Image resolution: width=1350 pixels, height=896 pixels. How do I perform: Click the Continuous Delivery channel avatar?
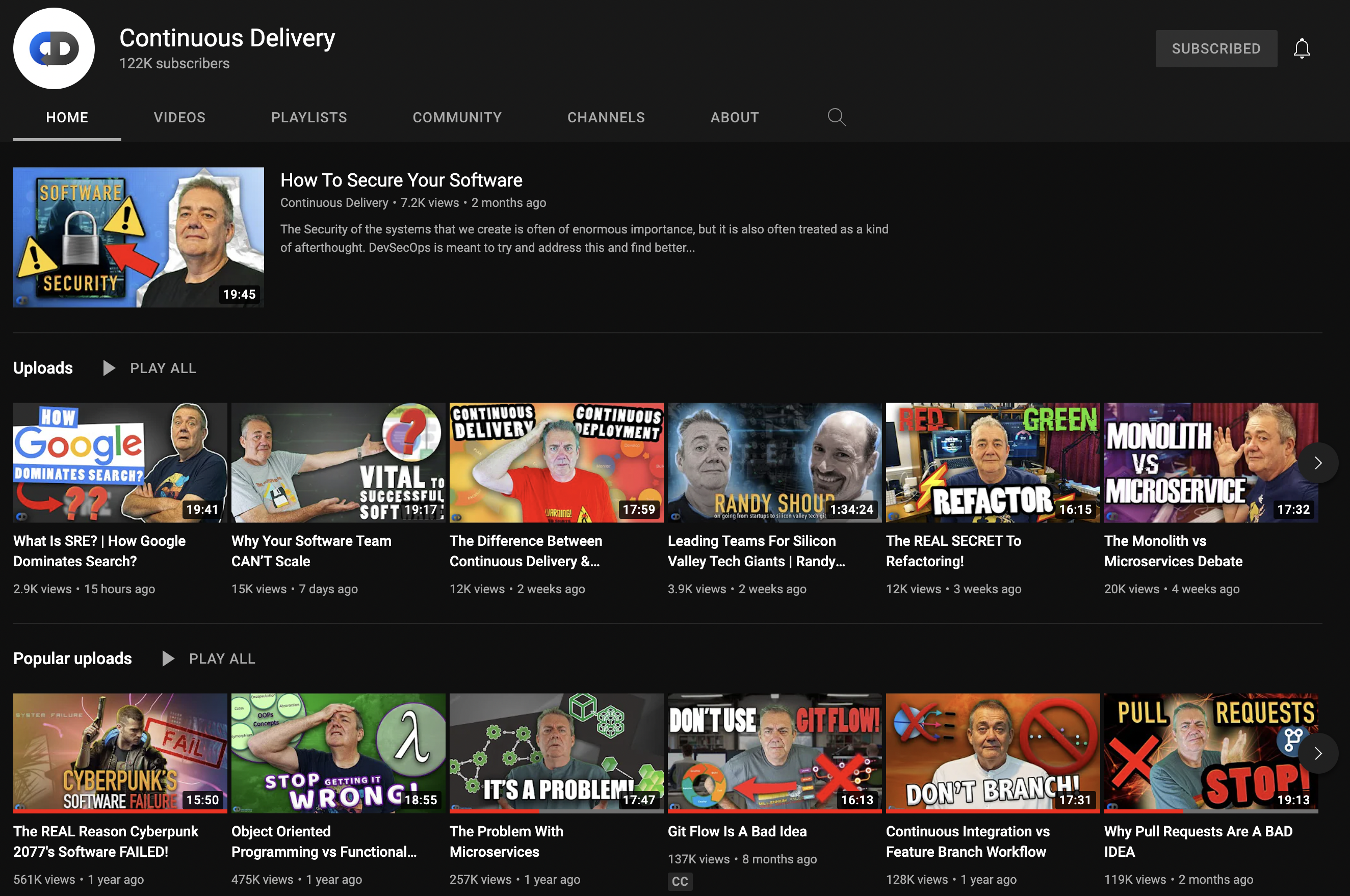55,48
